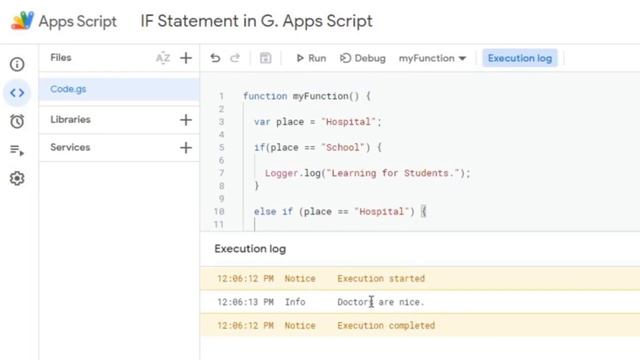Redo the last edit

click(x=235, y=58)
